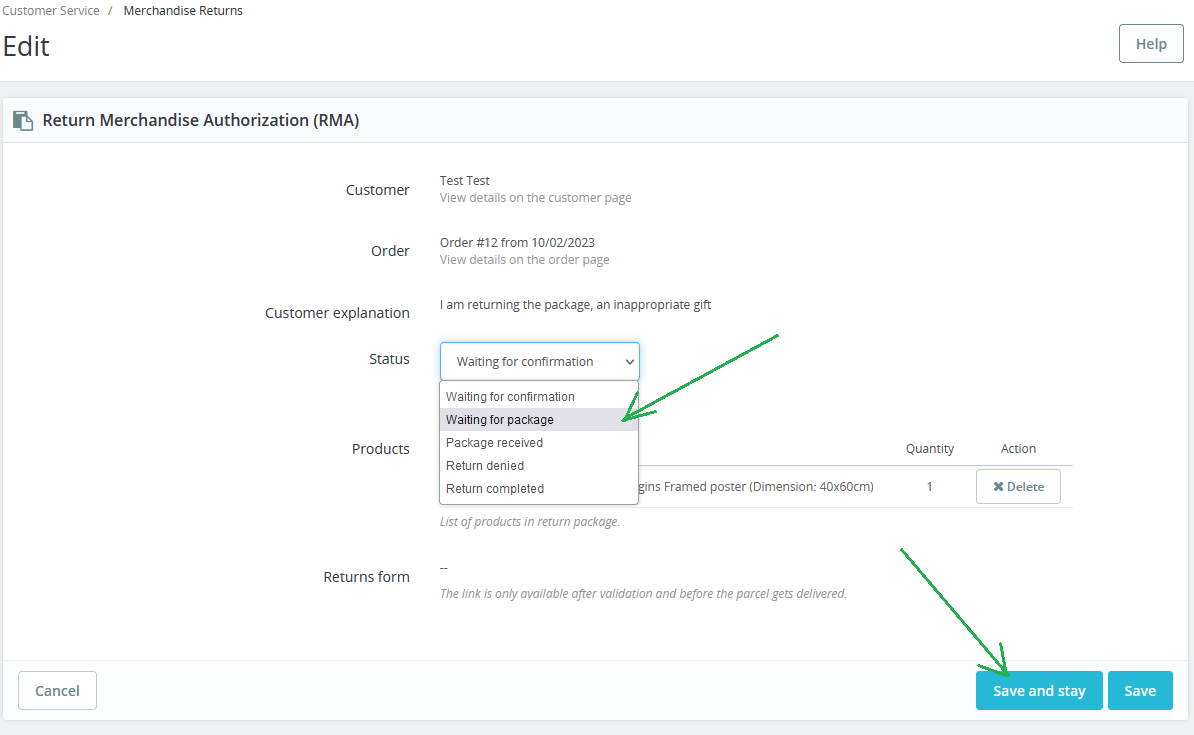Viewport: 1194px width, 735px height.
Task: Go to Customer Service breadcrumb
Action: pyautogui.click(x=51, y=11)
